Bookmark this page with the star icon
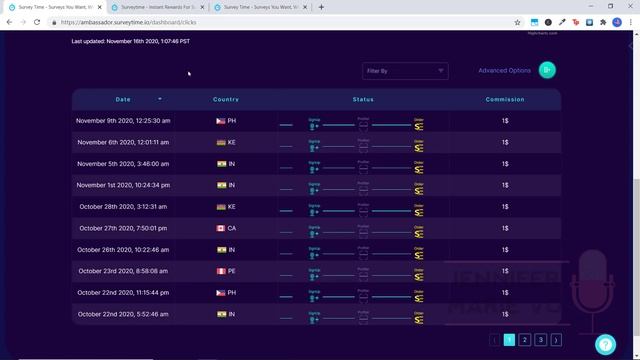 coord(517,22)
